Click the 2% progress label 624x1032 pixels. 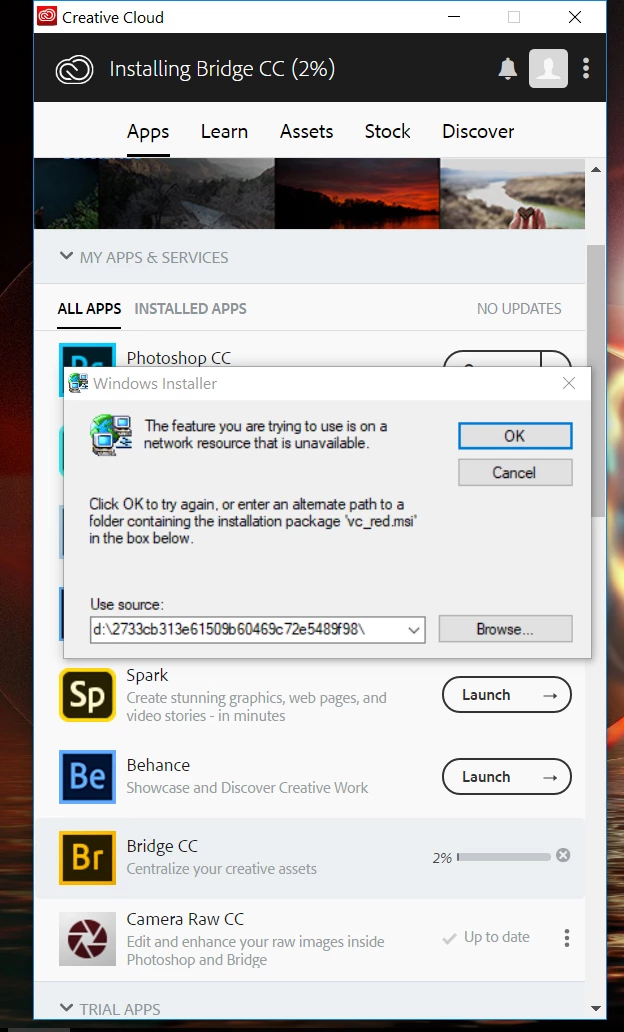coord(442,858)
